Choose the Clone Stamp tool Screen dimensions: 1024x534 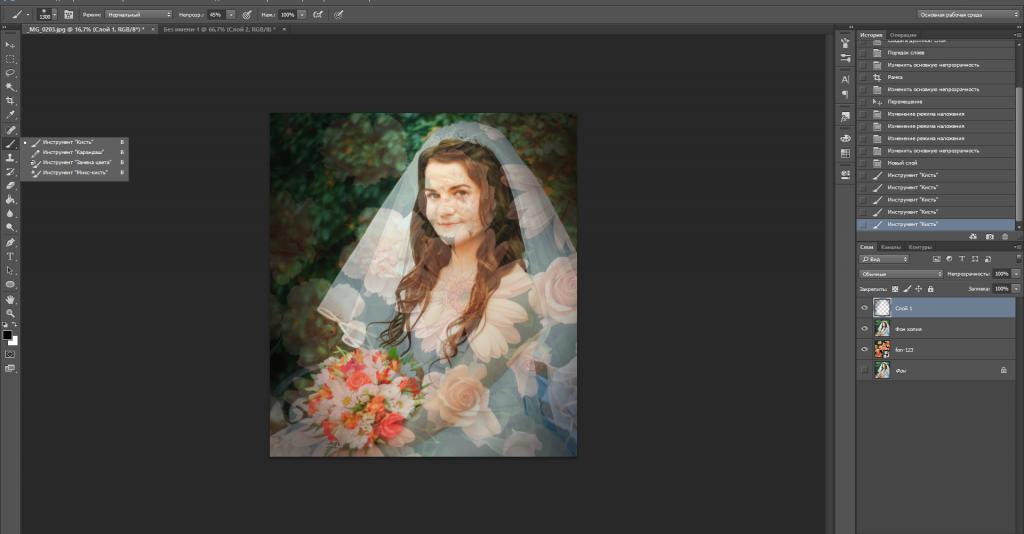tap(10, 157)
